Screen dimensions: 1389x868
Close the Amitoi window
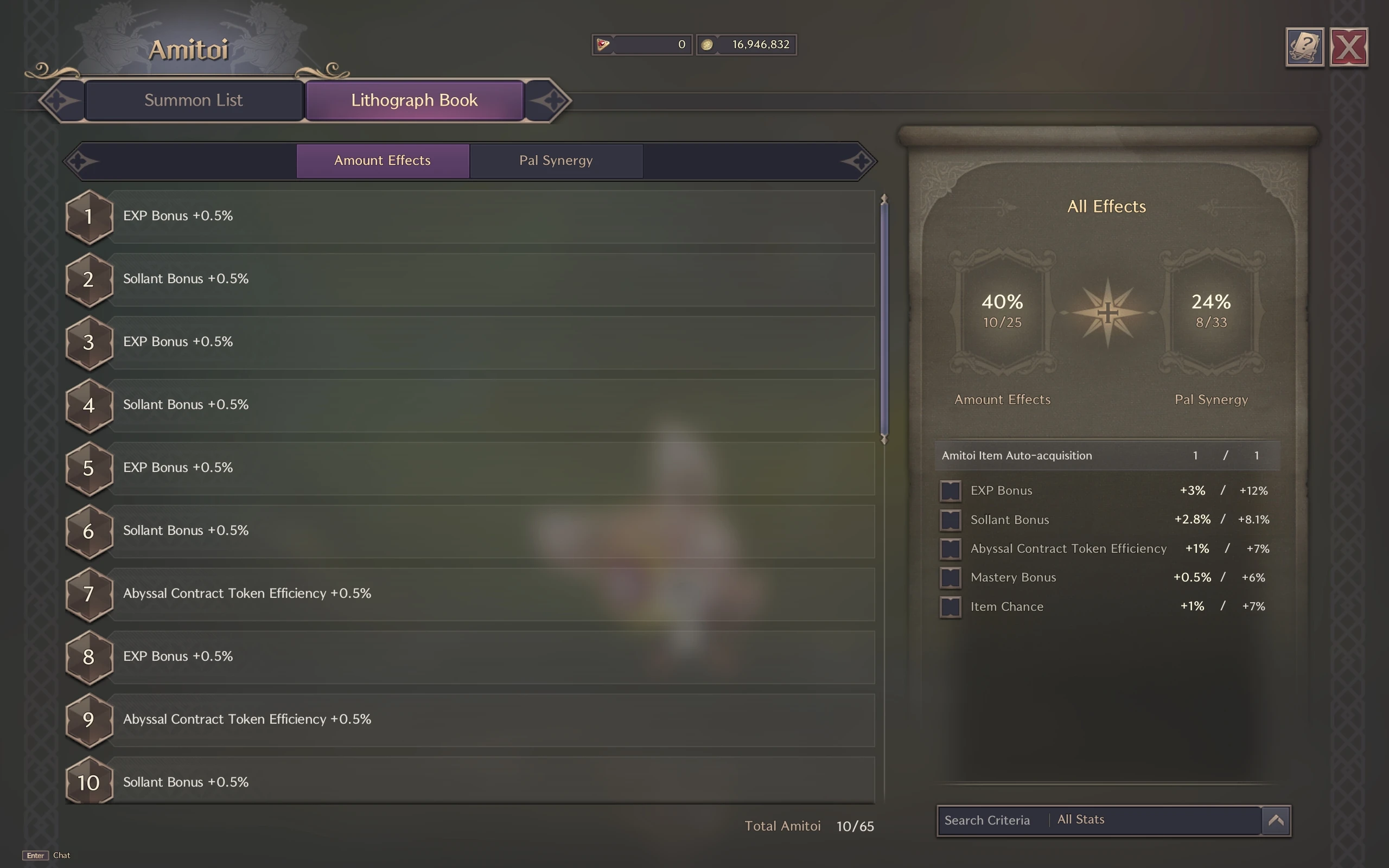[1348, 47]
